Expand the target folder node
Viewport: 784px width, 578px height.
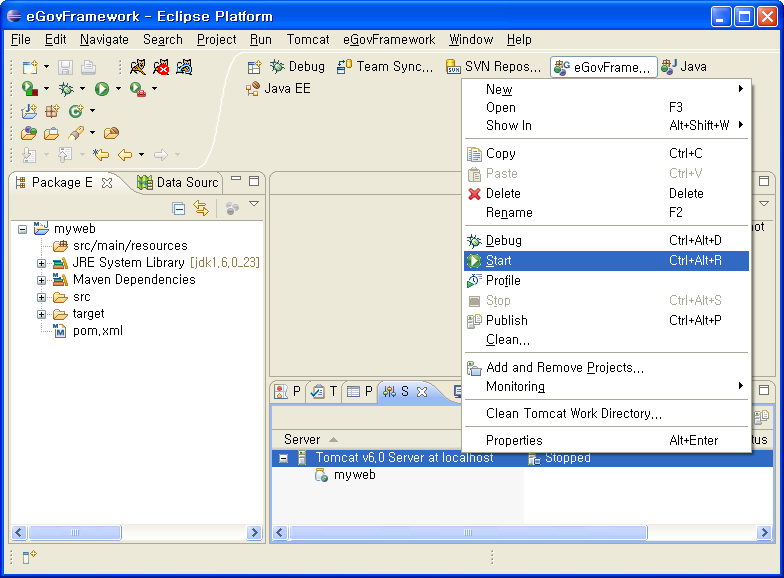[x=42, y=314]
